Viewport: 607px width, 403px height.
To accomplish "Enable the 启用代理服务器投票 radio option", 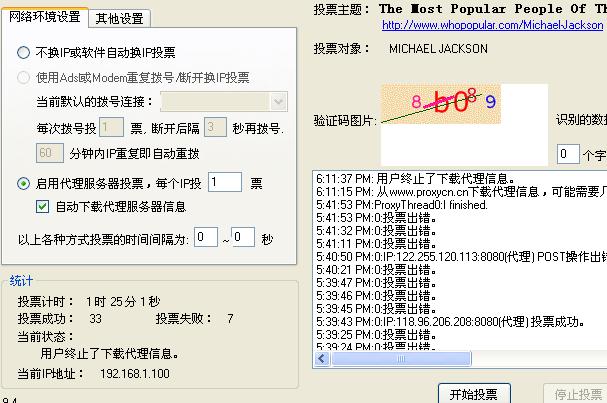I will point(24,182).
